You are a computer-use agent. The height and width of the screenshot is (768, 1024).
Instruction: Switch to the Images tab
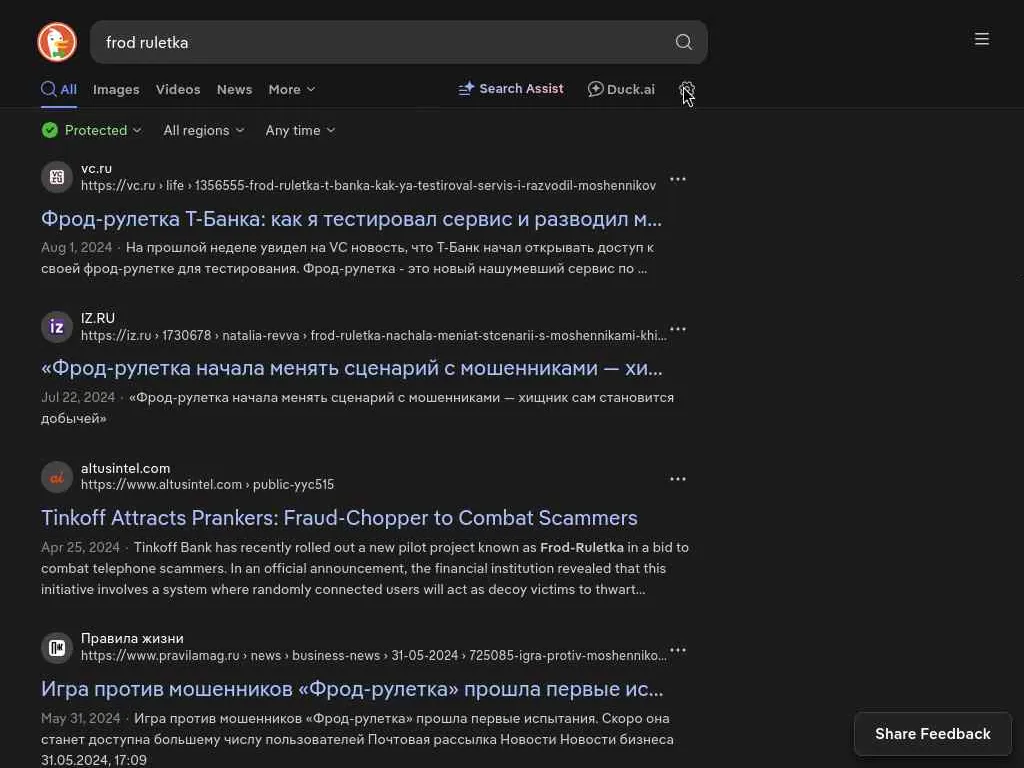point(116,89)
